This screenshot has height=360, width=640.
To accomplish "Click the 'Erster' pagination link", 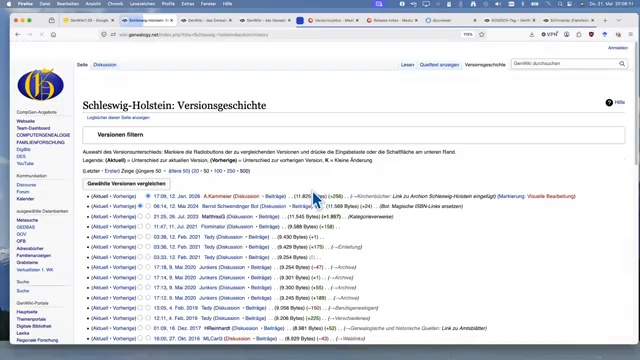I will pos(111,171).
